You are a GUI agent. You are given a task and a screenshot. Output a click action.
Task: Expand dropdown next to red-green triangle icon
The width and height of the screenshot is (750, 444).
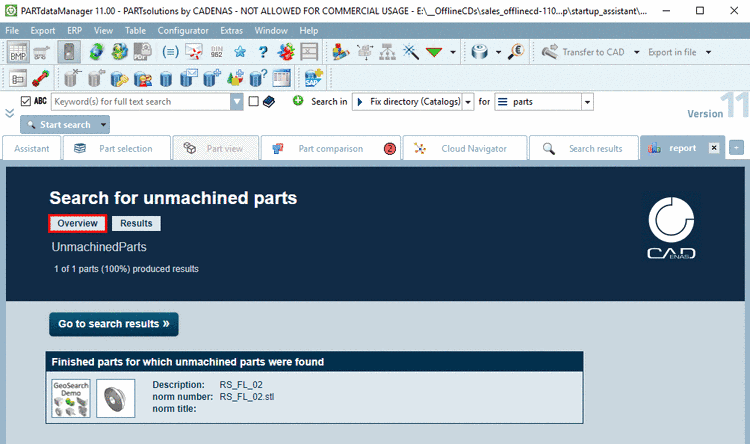coord(453,52)
